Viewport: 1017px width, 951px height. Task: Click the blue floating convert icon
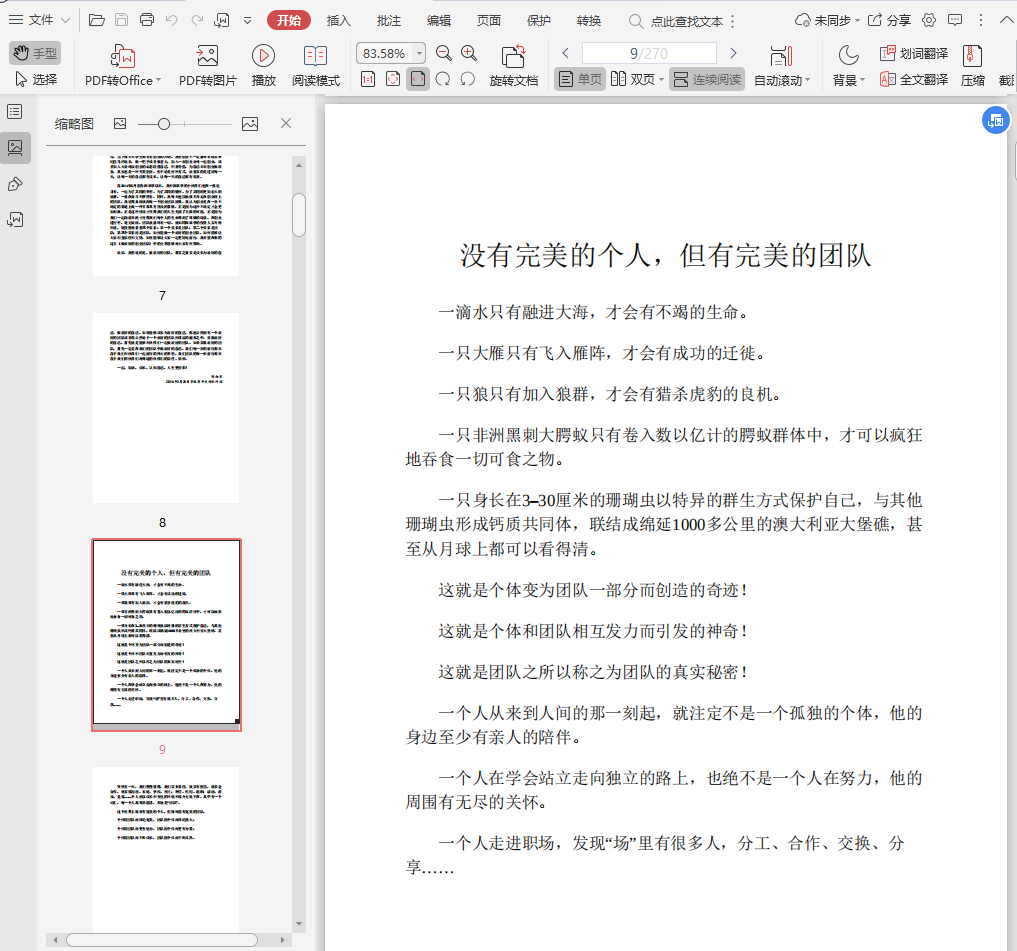[x=996, y=121]
